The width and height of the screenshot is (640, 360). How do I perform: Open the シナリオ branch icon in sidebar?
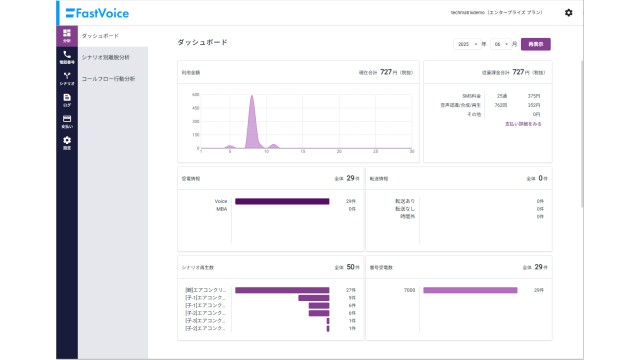[67, 79]
